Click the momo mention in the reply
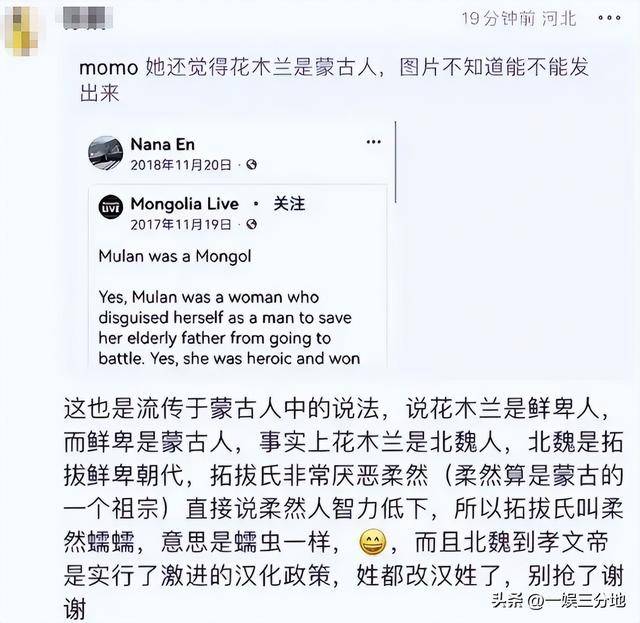The image size is (640, 623). 109,68
